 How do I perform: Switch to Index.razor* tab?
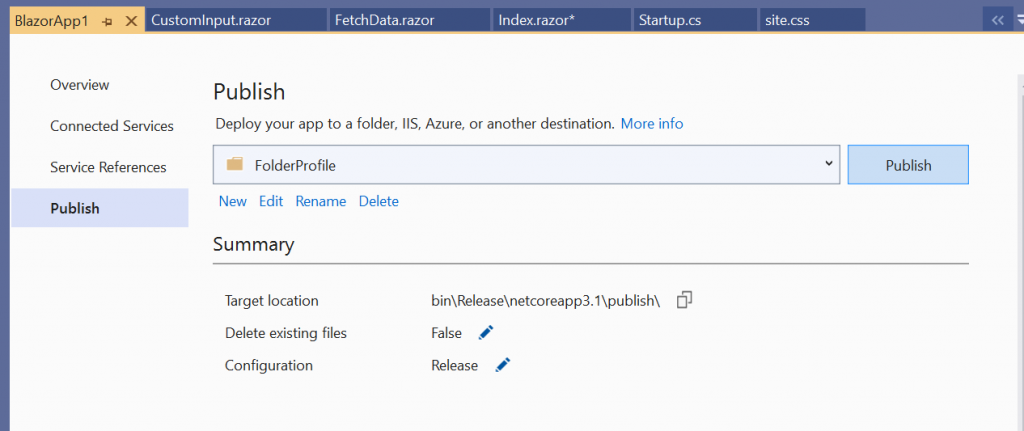click(537, 21)
